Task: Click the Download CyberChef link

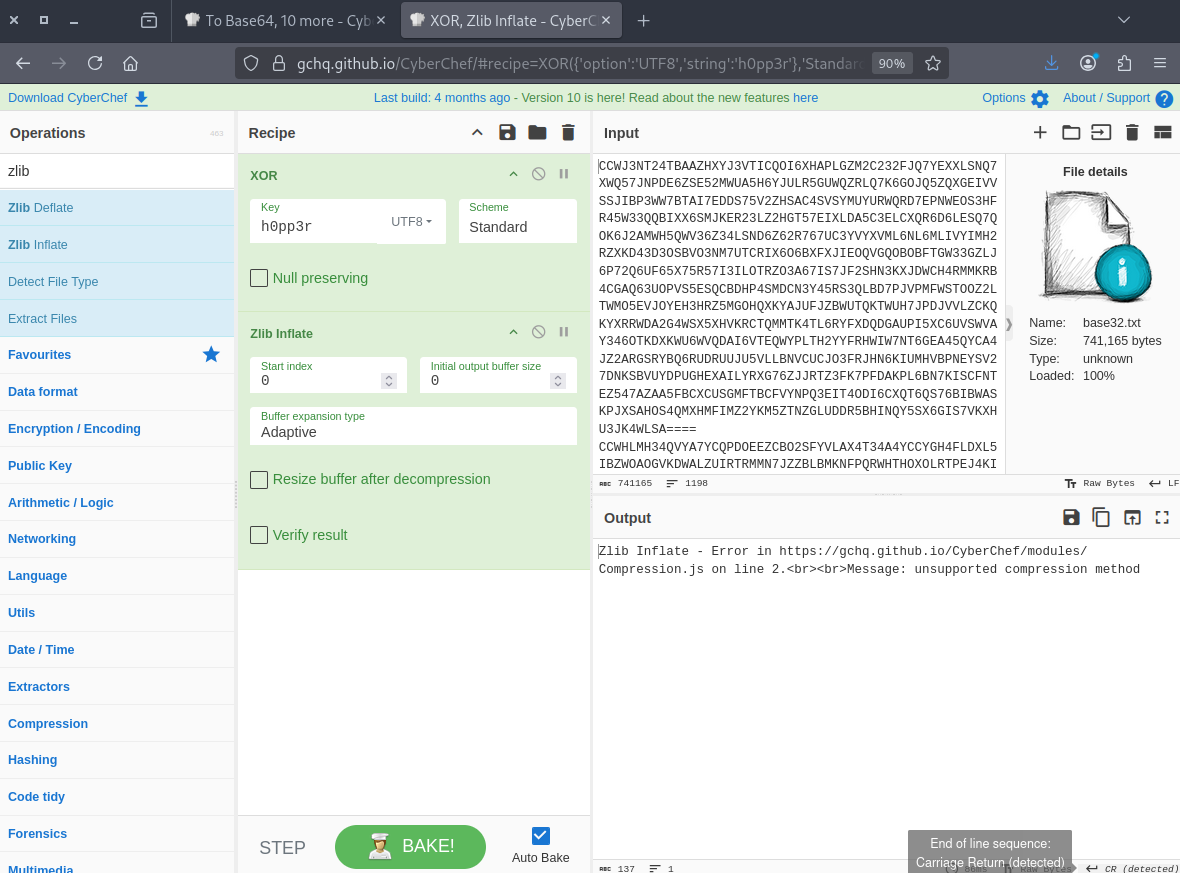Action: [78, 98]
